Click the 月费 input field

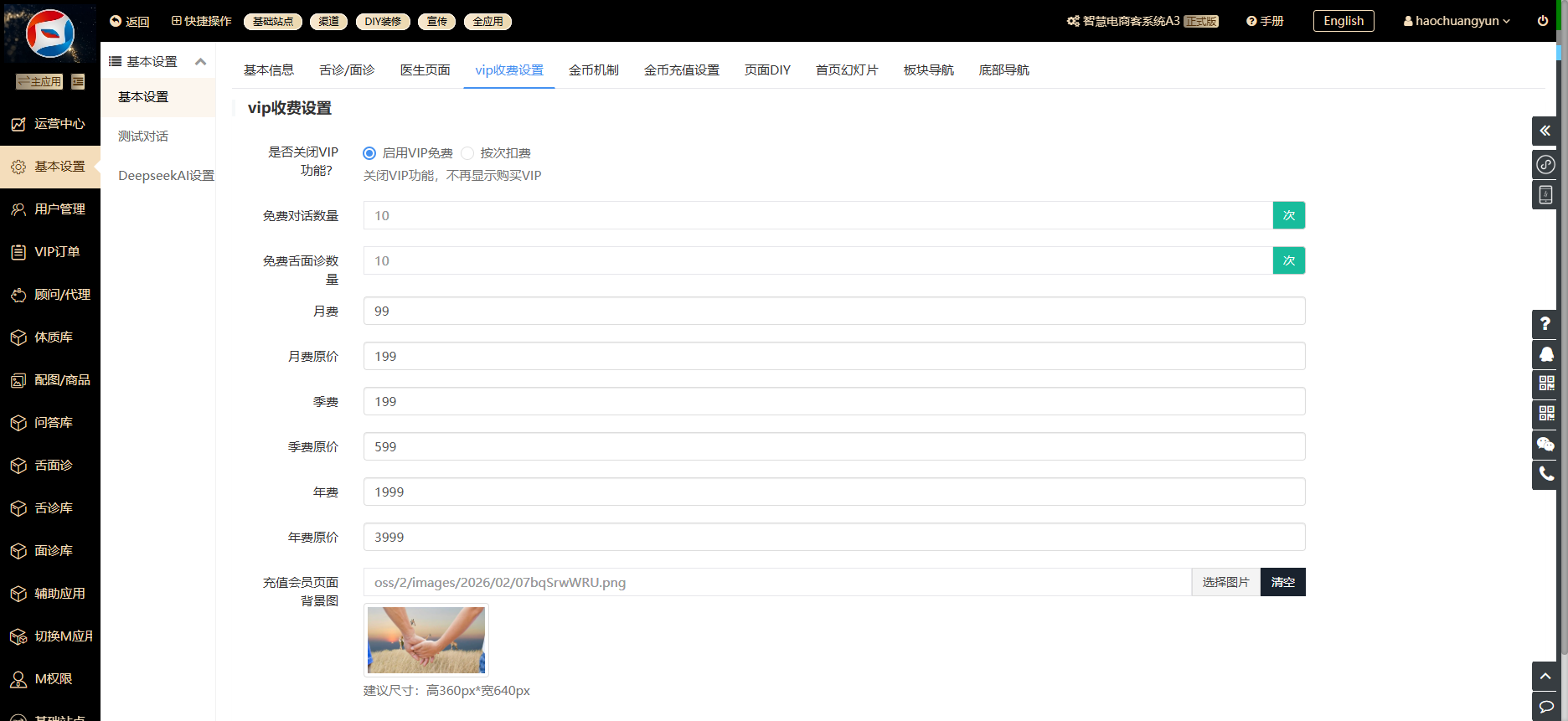pyautogui.click(x=834, y=311)
